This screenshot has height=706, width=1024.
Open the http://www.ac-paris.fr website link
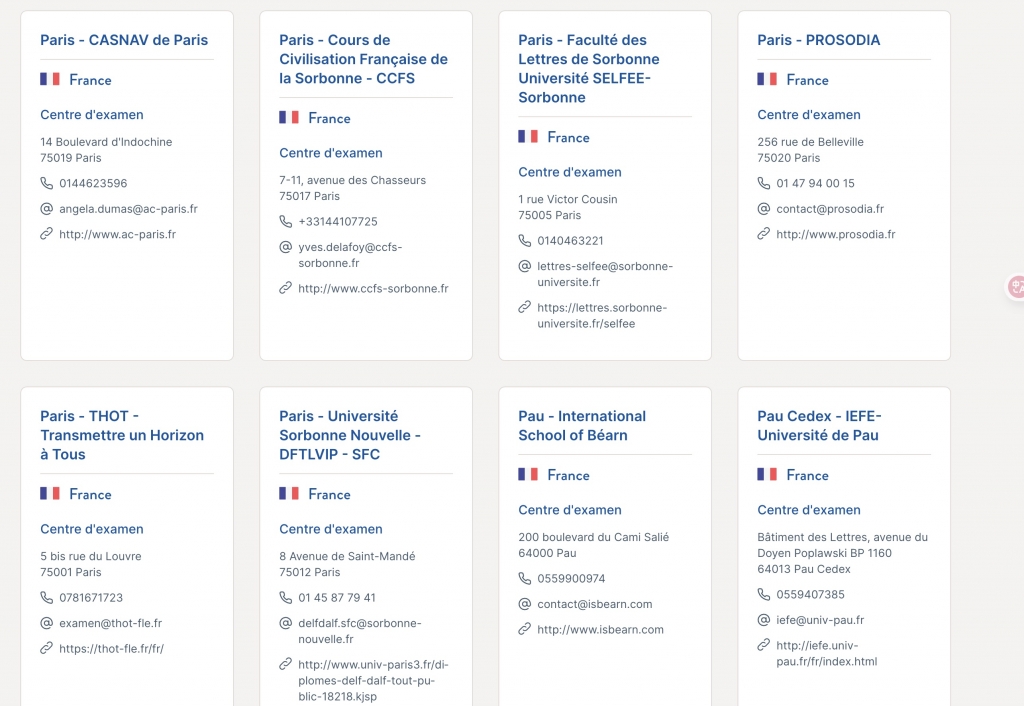point(117,234)
